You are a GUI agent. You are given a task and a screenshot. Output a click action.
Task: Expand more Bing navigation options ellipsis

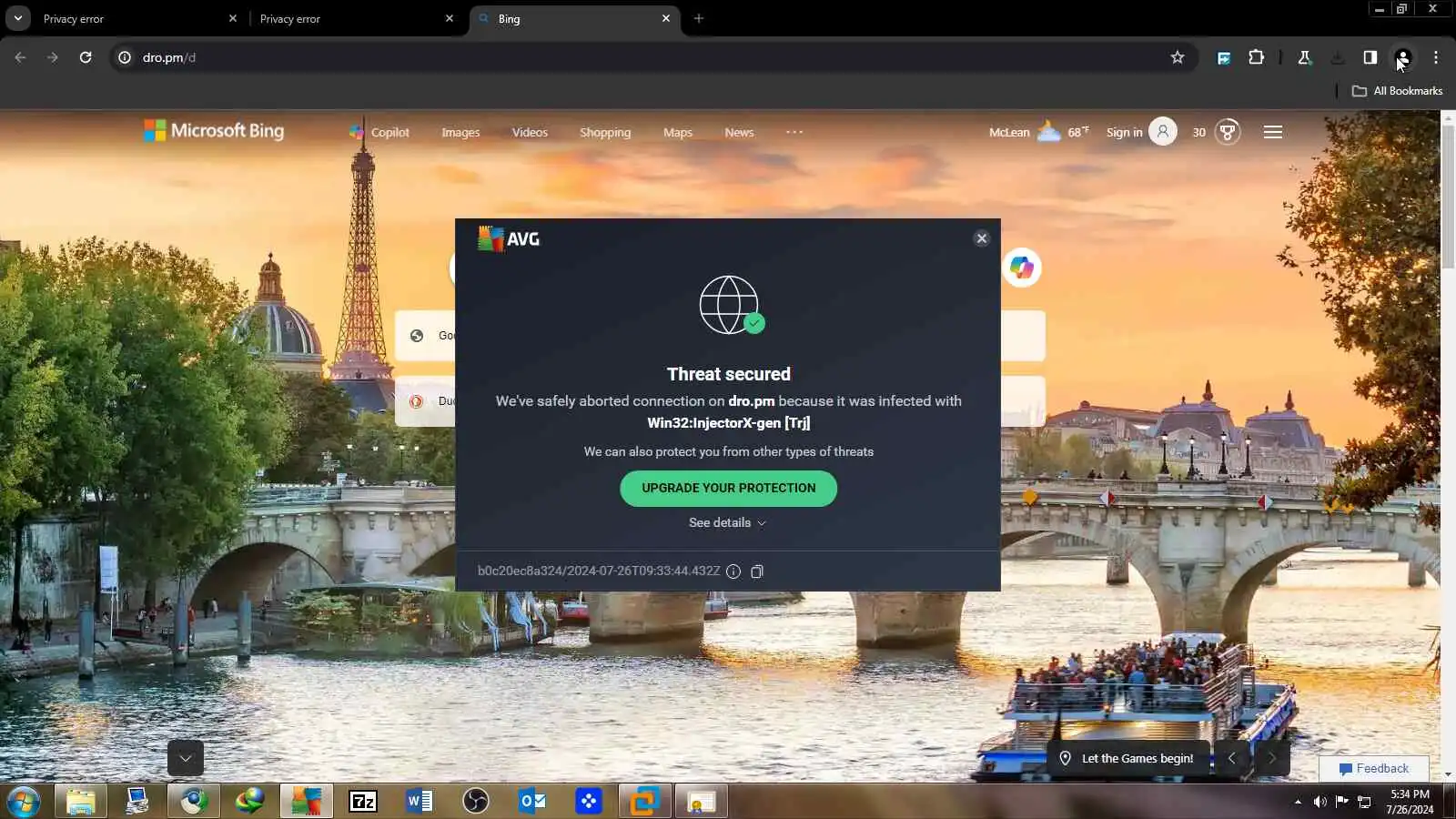(x=794, y=132)
